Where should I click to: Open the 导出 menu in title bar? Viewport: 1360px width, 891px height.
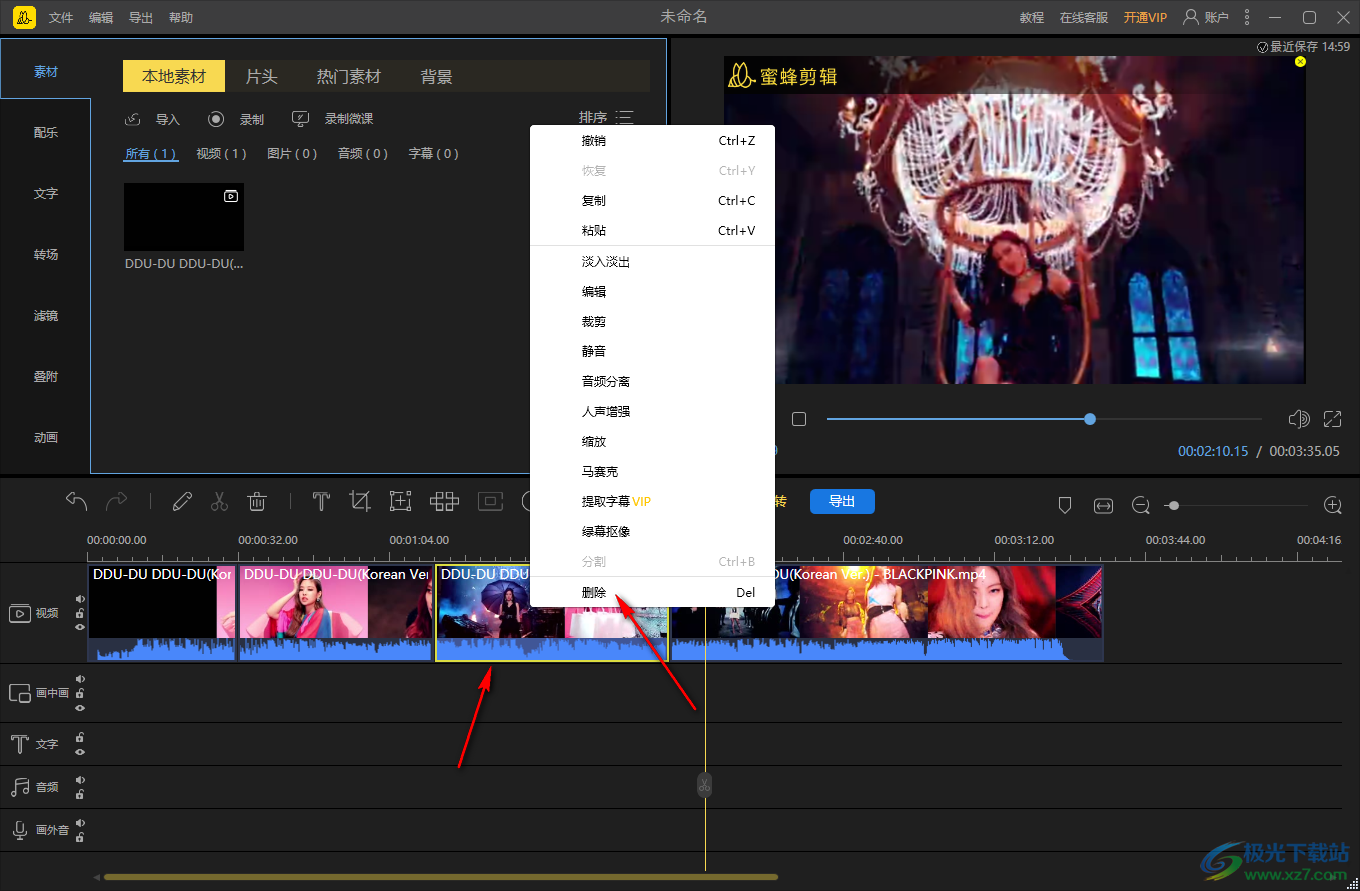[x=141, y=18]
